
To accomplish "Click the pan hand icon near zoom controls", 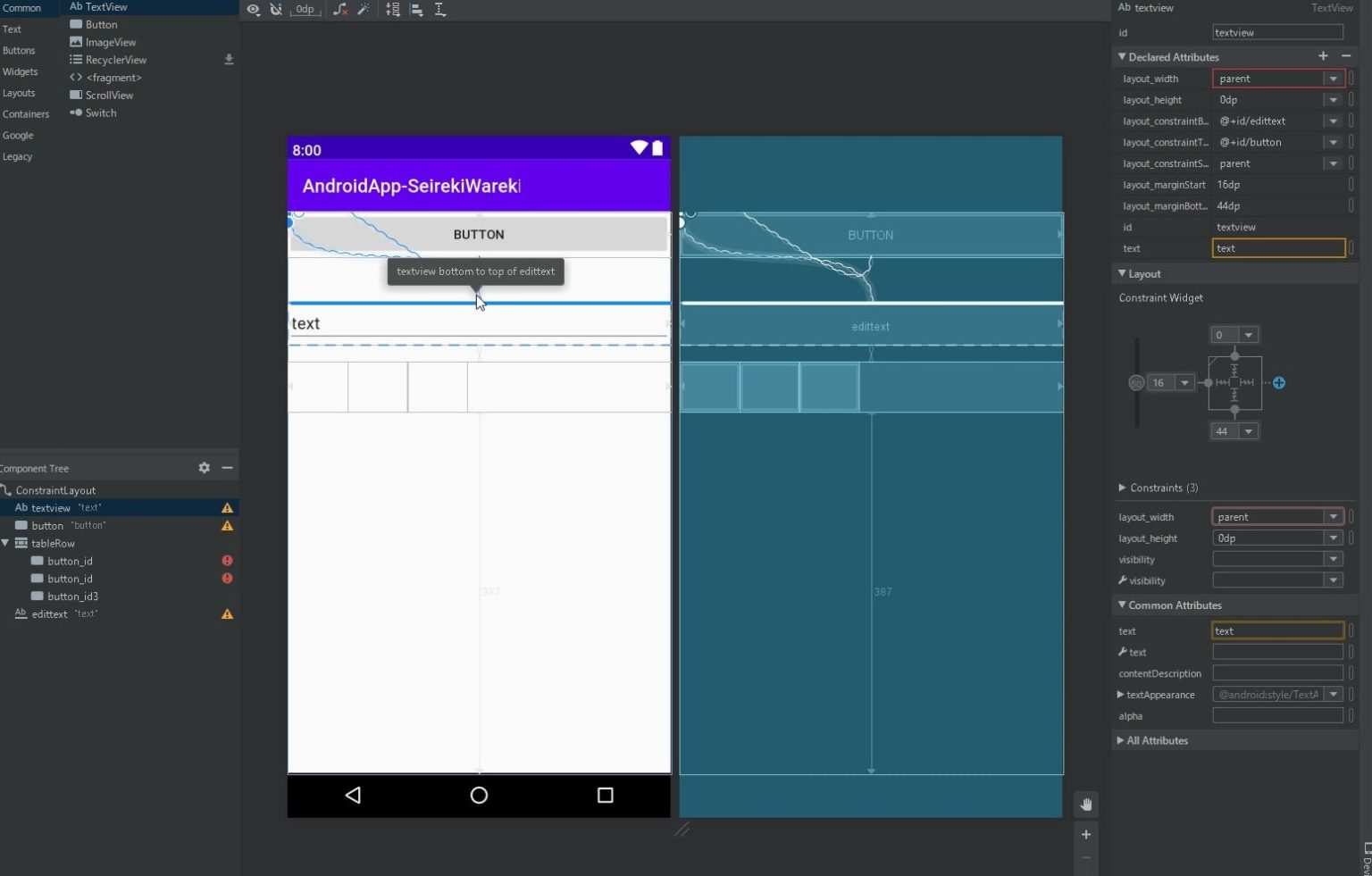I will (x=1086, y=804).
